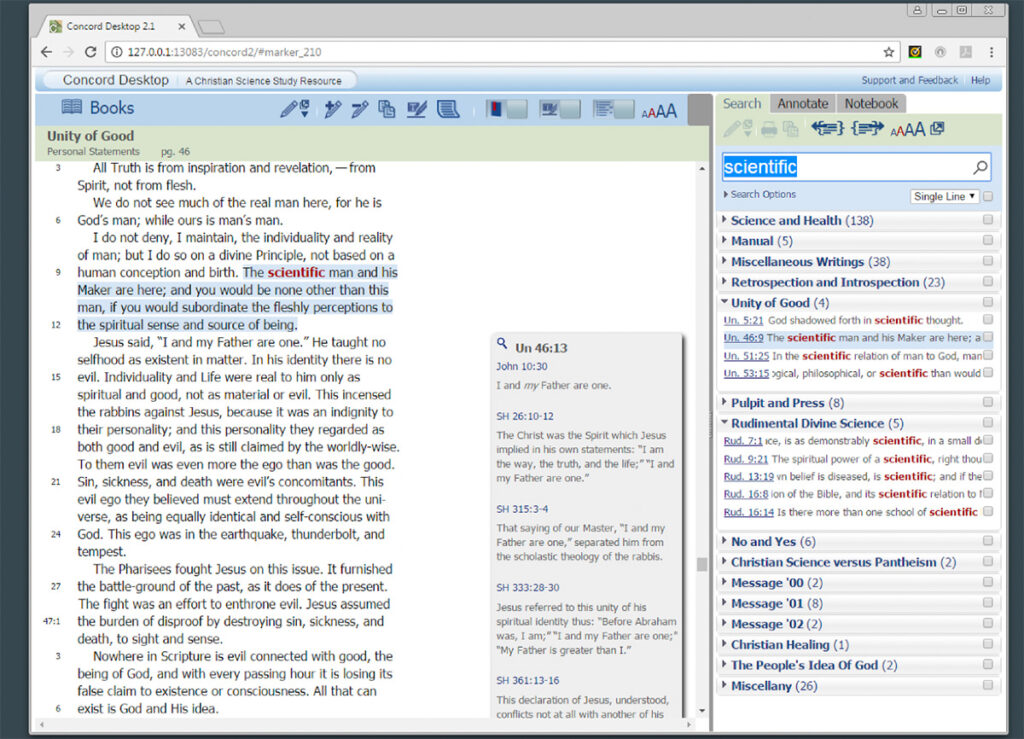Click the add-note pencil with plus icon

click(332, 109)
